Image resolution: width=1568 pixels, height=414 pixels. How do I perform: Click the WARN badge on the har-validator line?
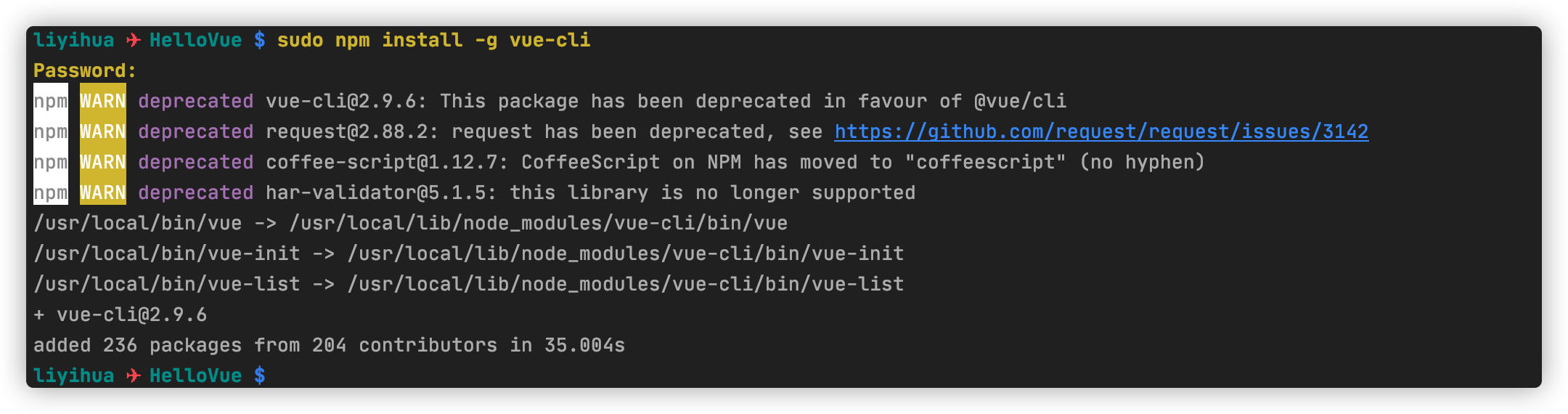point(103,192)
